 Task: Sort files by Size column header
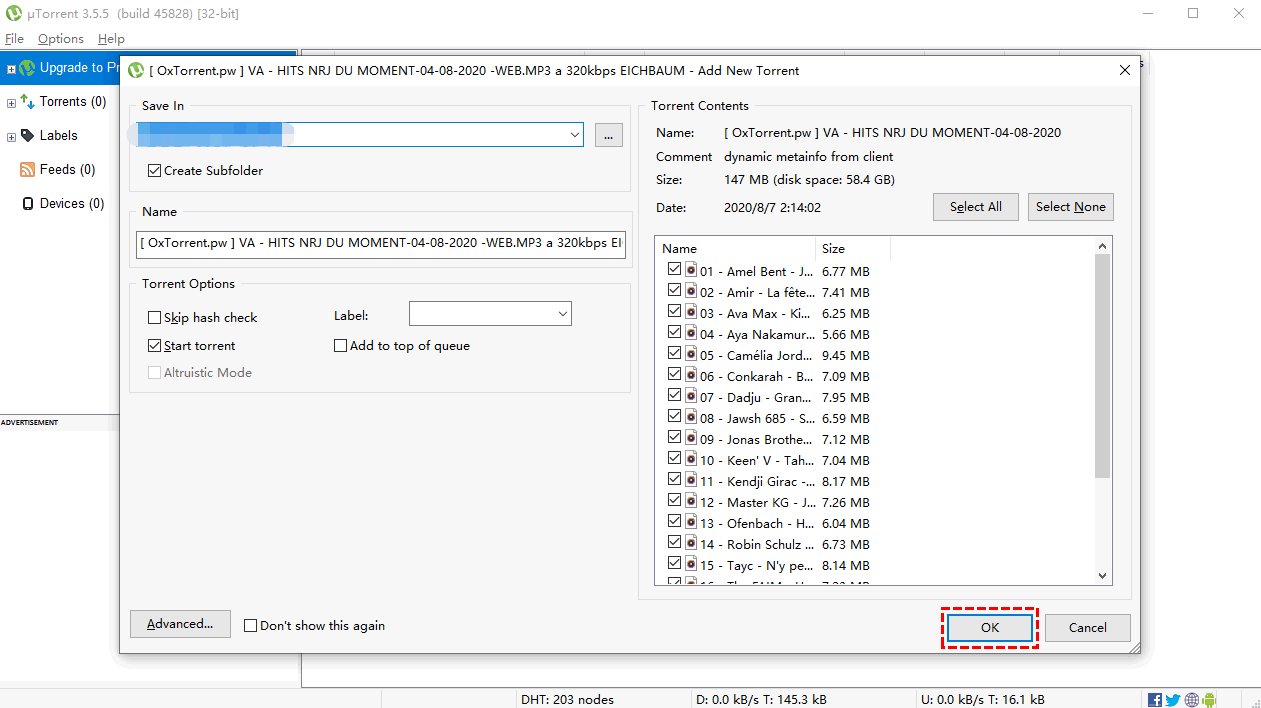point(852,249)
